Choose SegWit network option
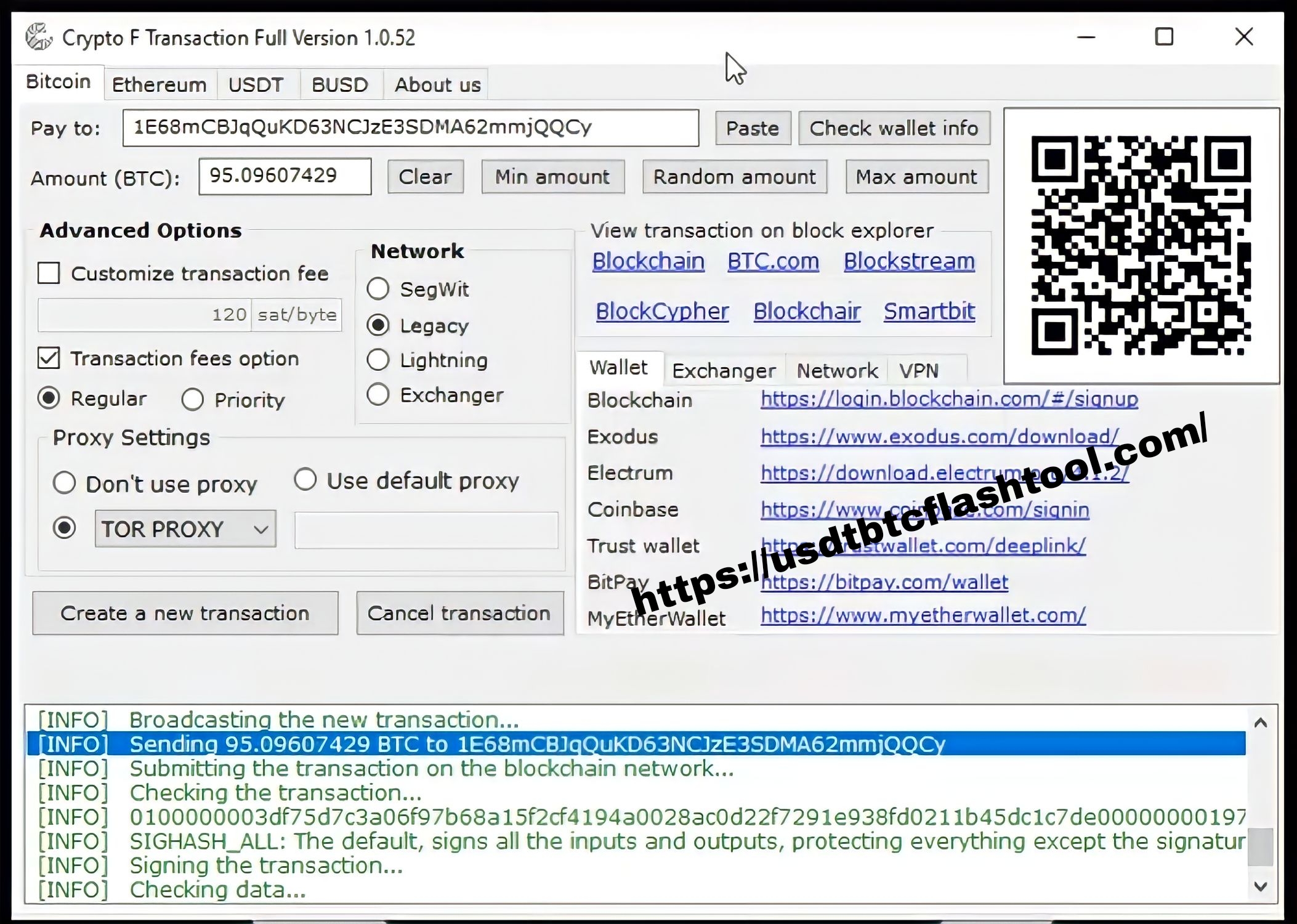Screen dimensions: 1297x924 tap(378, 289)
